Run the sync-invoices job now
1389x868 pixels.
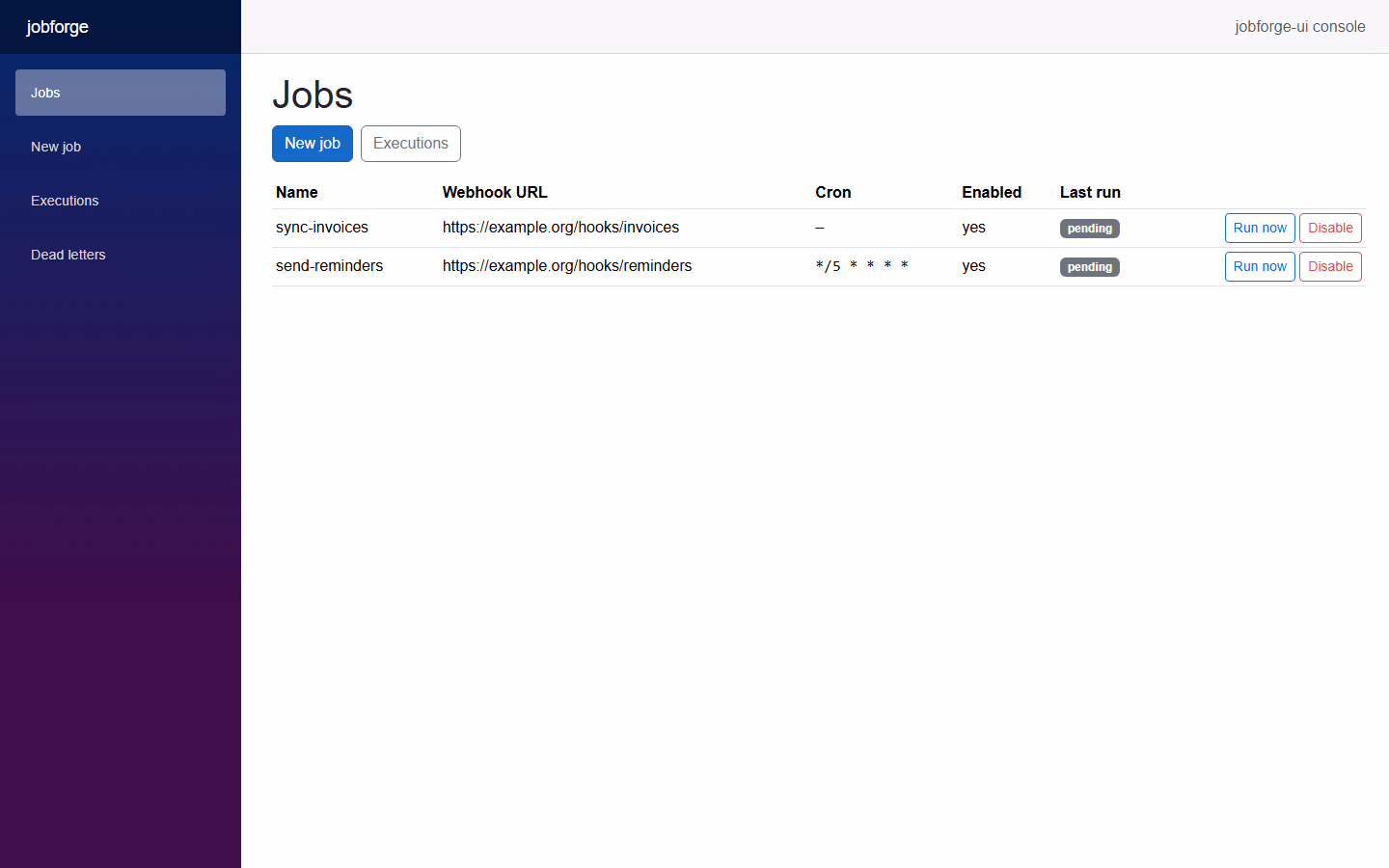click(x=1260, y=229)
